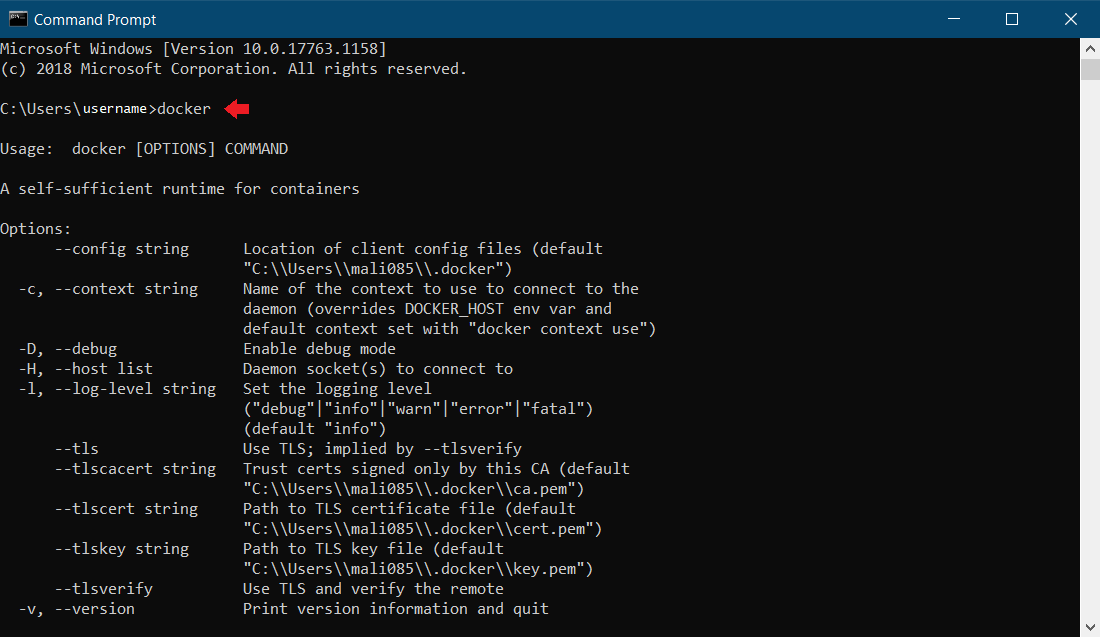
Task: Click the vertical scrollbar thumb
Action: [1090, 69]
